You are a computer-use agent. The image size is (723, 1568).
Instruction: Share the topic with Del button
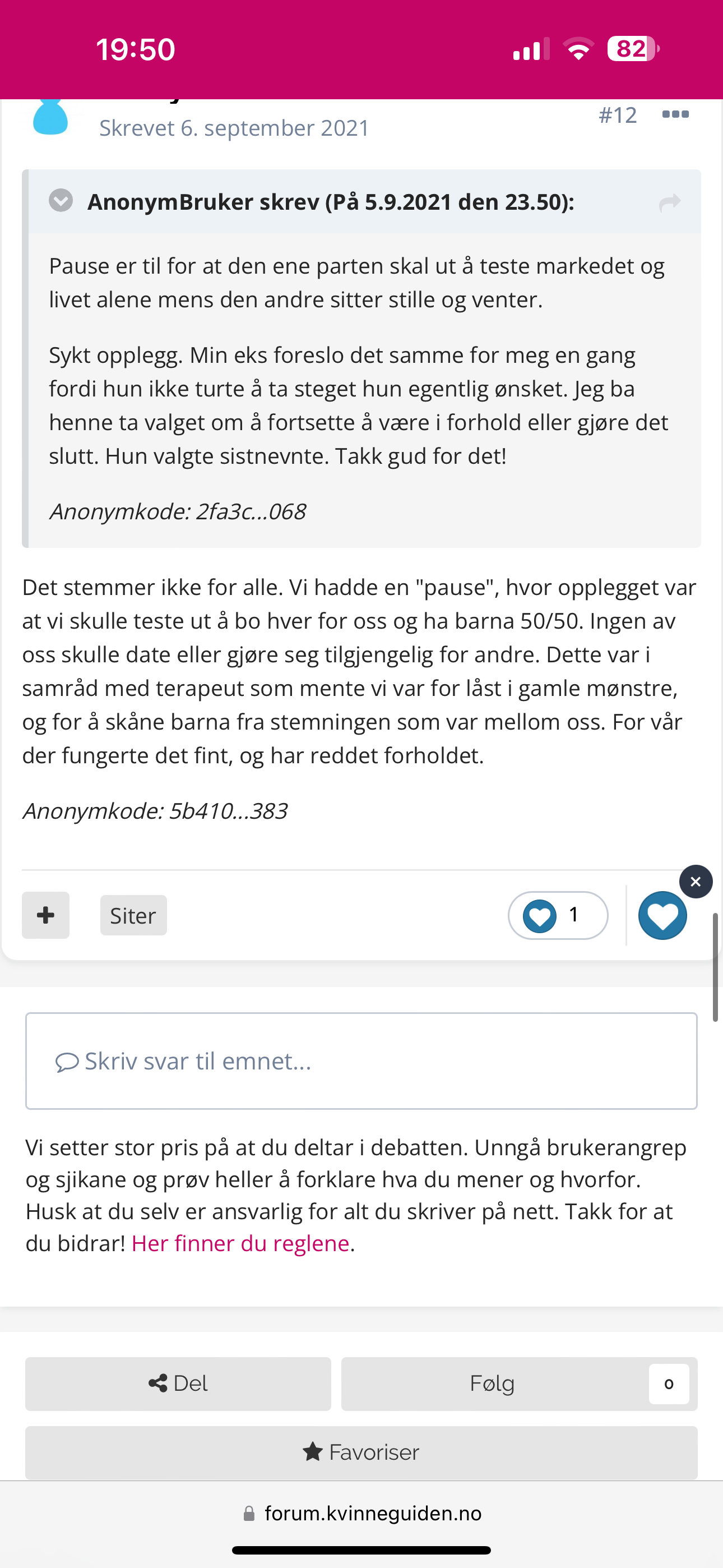coord(178,1383)
